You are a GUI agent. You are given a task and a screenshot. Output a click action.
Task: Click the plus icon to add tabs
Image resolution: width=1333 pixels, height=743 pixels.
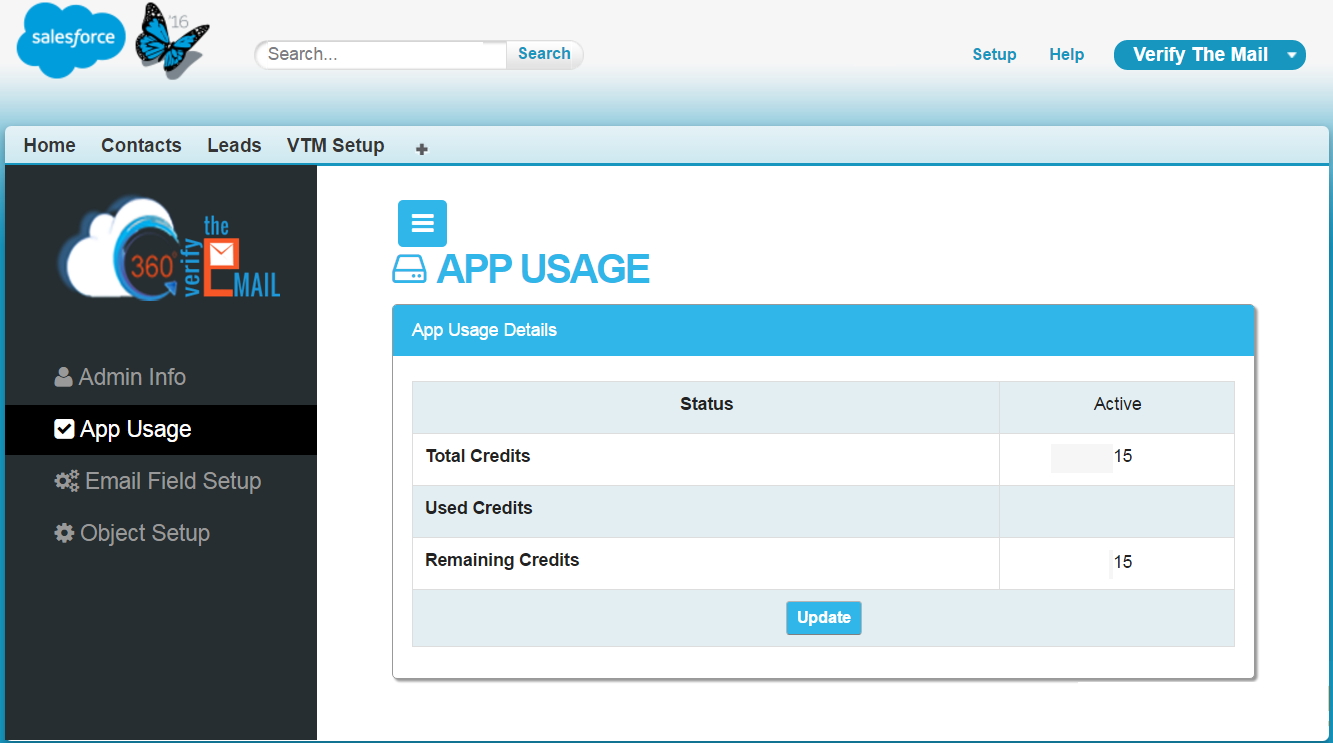click(x=422, y=149)
